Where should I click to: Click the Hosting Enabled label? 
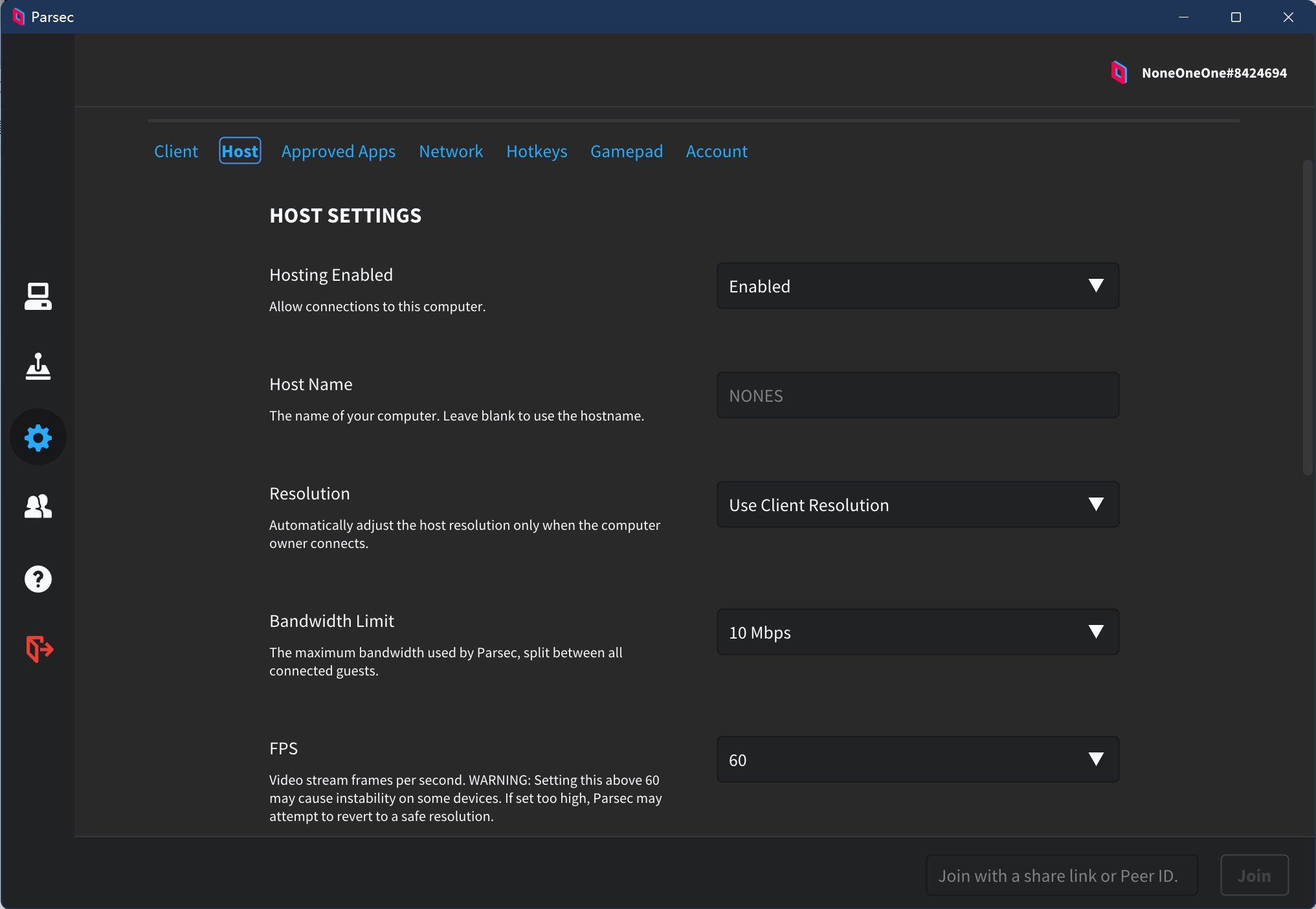pyautogui.click(x=331, y=275)
